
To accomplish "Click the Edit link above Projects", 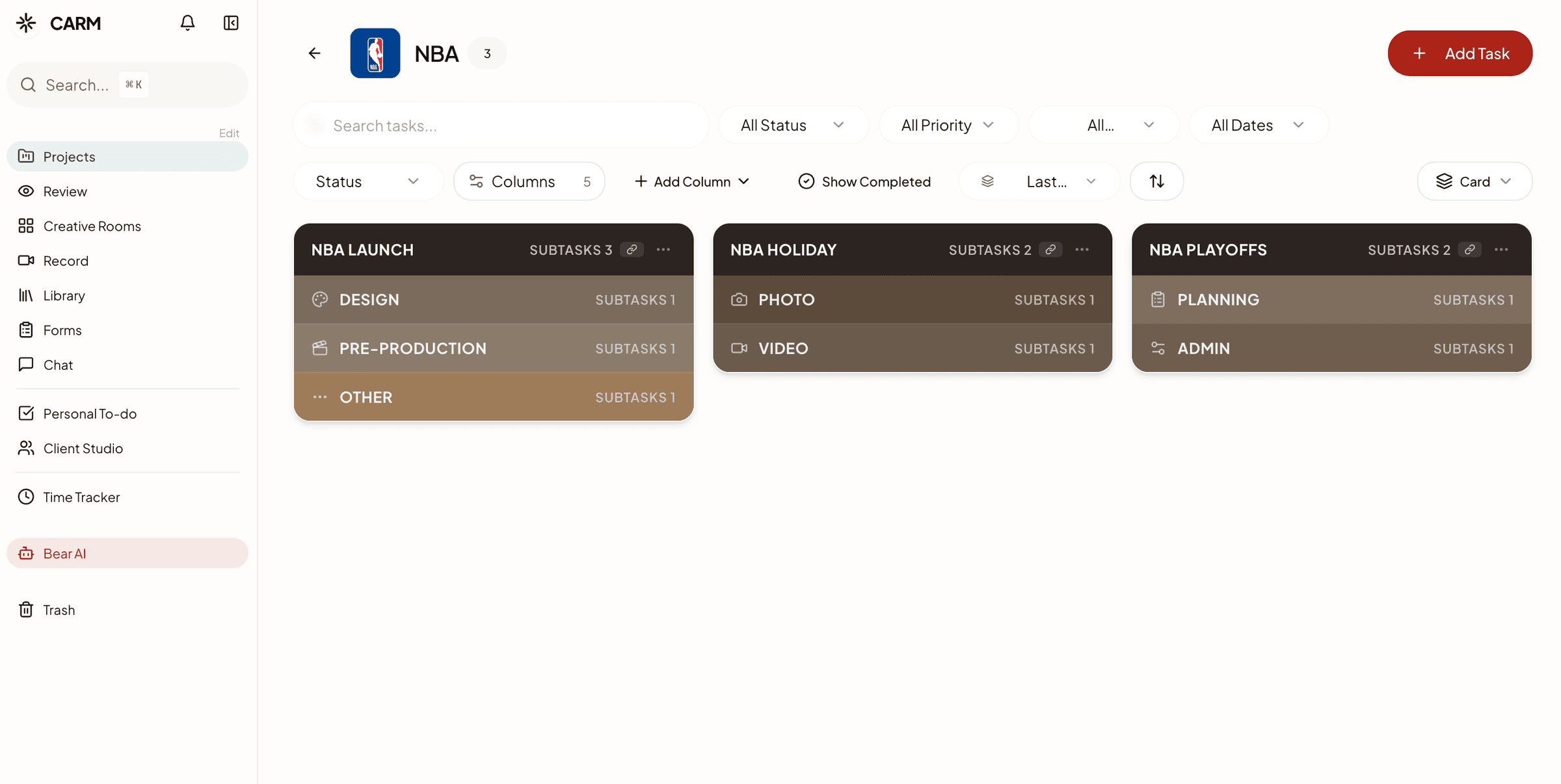I will [229, 133].
